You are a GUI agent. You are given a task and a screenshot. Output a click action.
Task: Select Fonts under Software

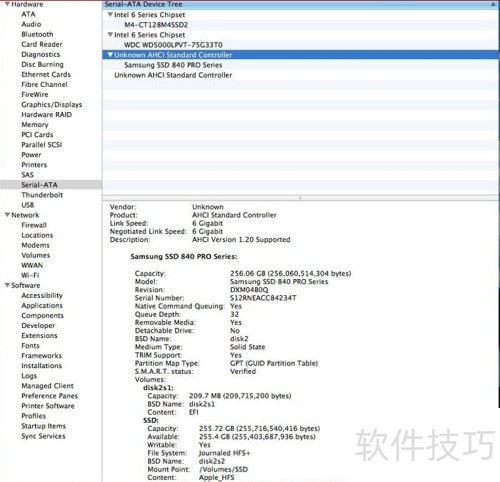click(x=30, y=345)
